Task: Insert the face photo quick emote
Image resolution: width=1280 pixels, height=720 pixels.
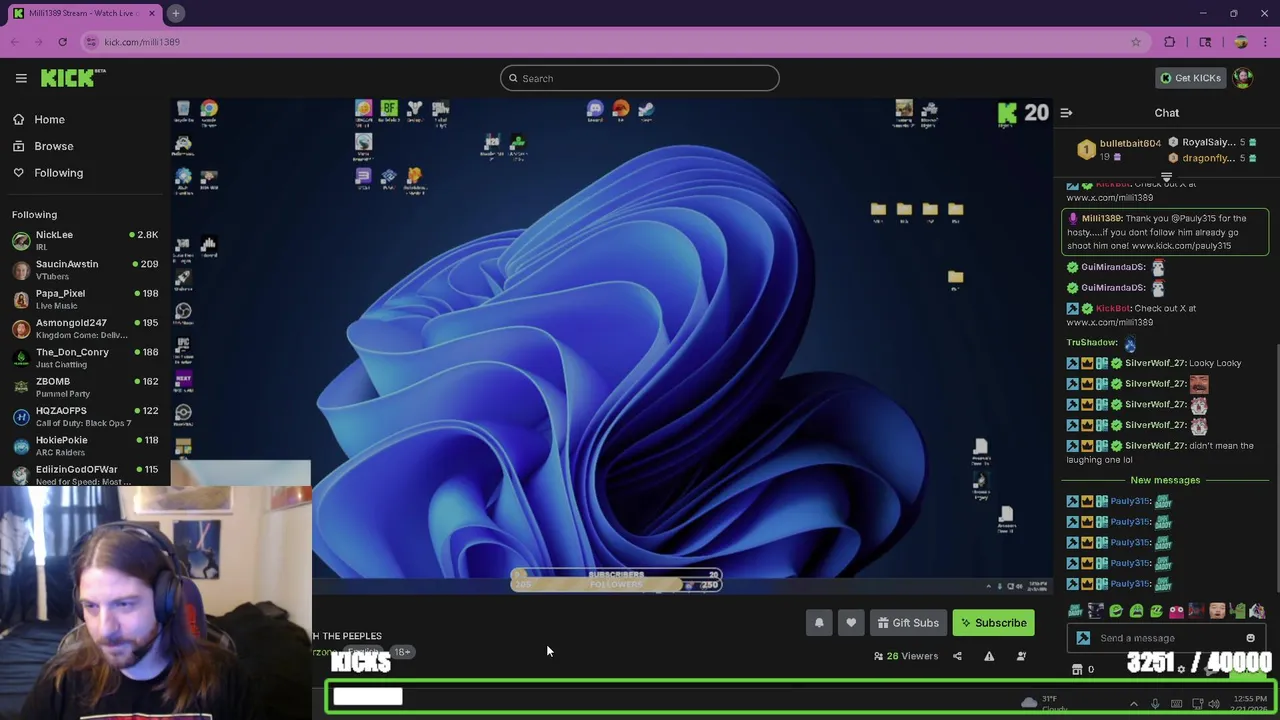Action: click(x=1217, y=611)
